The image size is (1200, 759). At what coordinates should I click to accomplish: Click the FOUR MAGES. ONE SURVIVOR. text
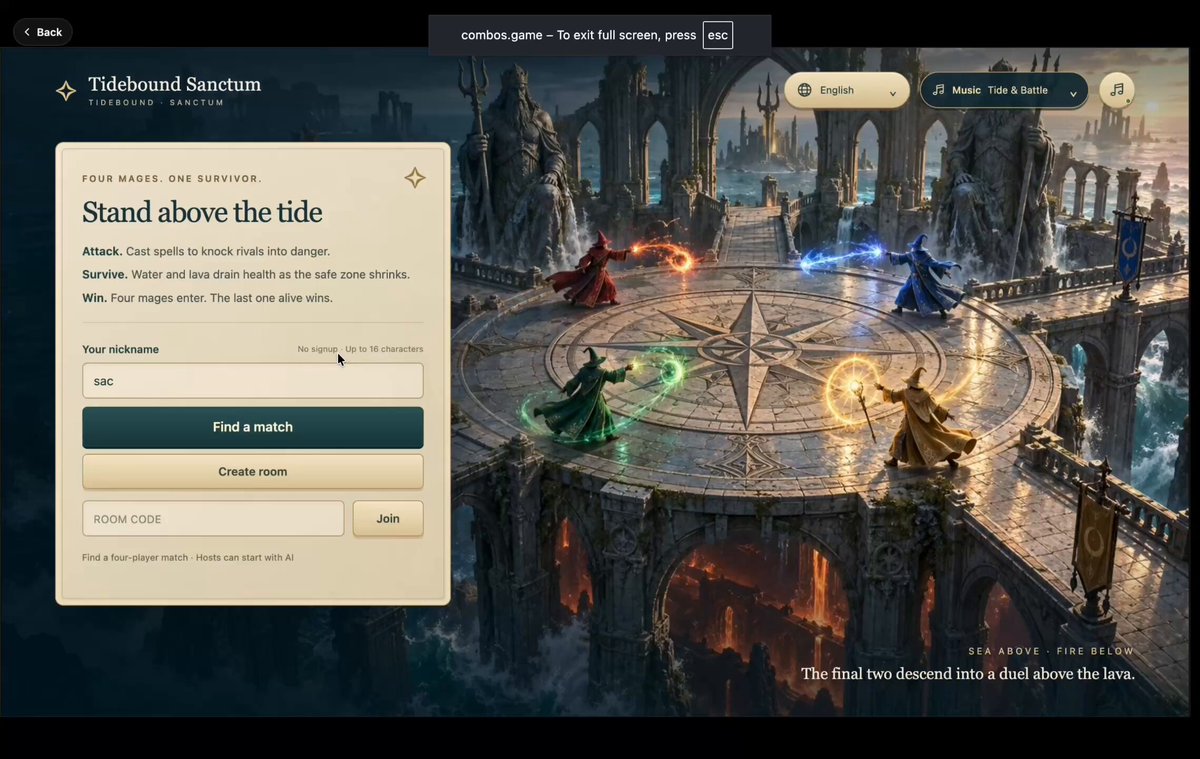tap(172, 179)
